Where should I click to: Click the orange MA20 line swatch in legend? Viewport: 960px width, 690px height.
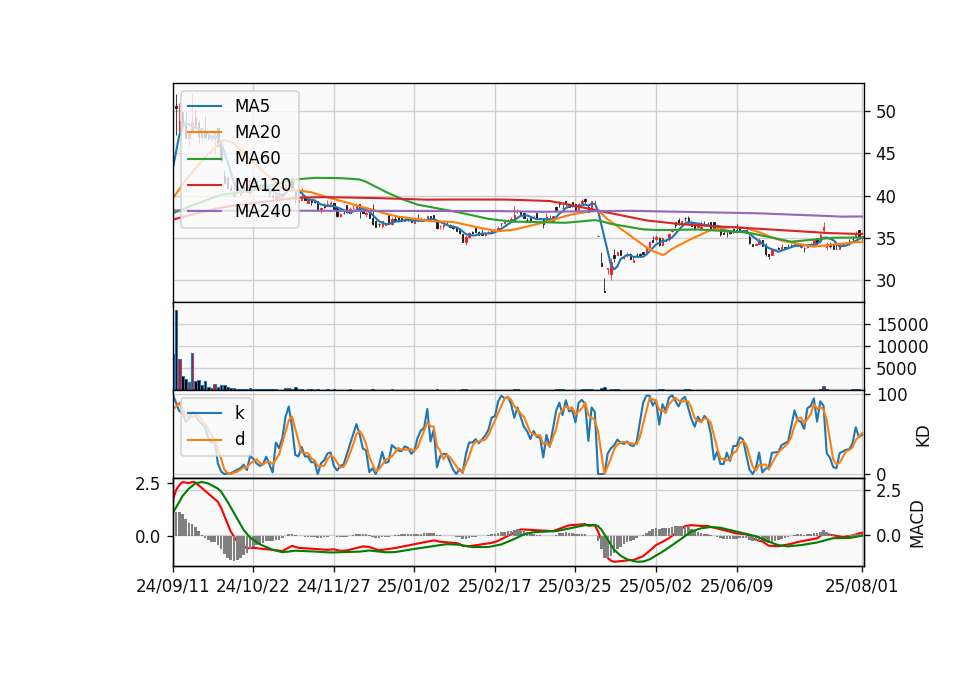click(x=204, y=132)
